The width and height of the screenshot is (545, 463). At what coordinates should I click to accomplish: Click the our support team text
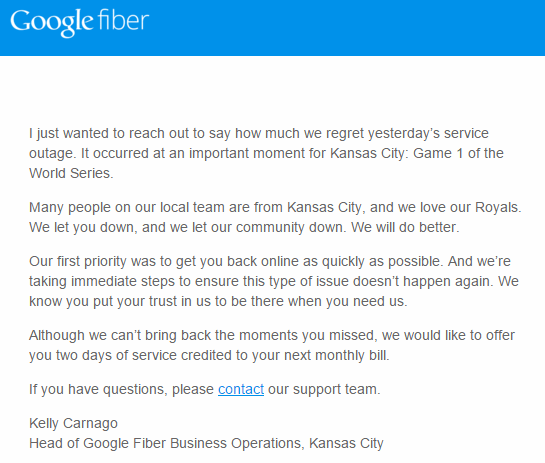coord(324,389)
